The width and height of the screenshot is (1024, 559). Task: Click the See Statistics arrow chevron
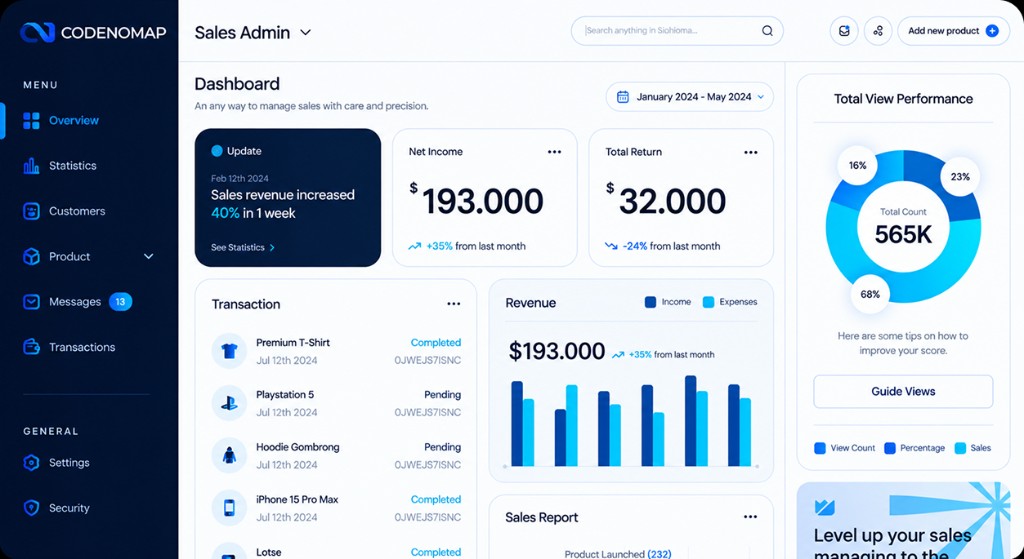272,248
